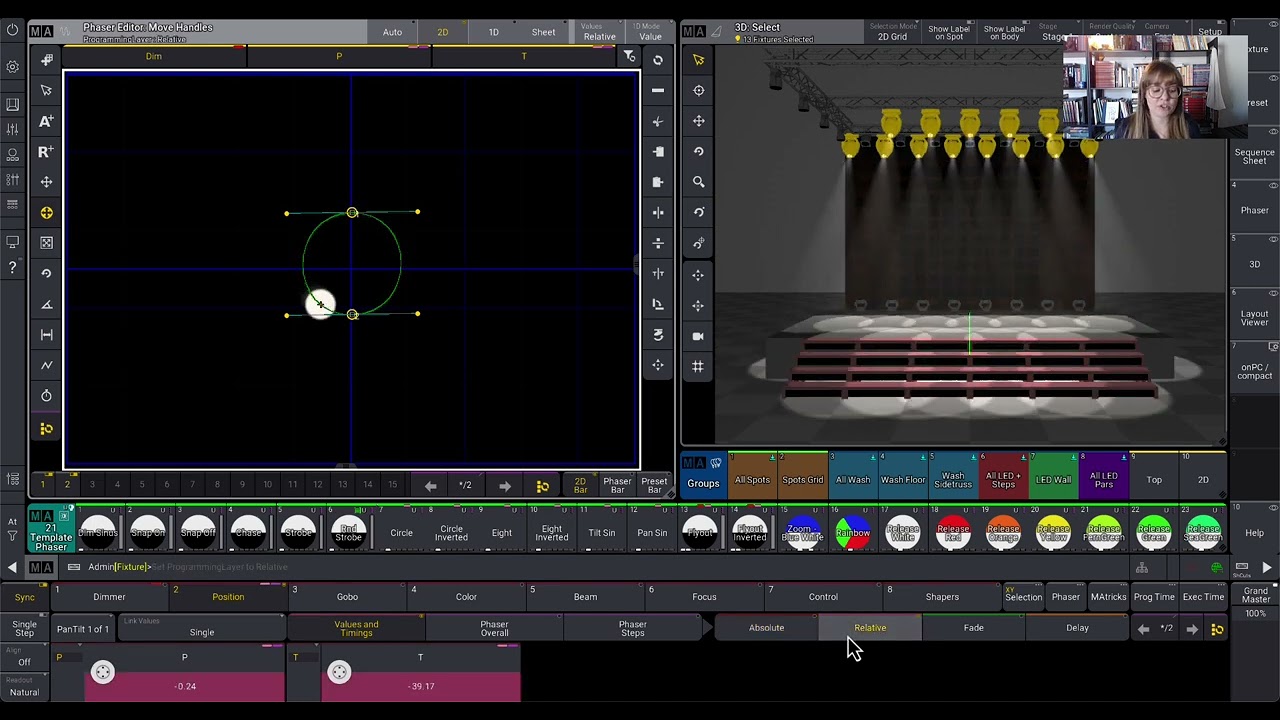Switch to the Absolute layer tab
This screenshot has height=720, width=1280.
(766, 628)
